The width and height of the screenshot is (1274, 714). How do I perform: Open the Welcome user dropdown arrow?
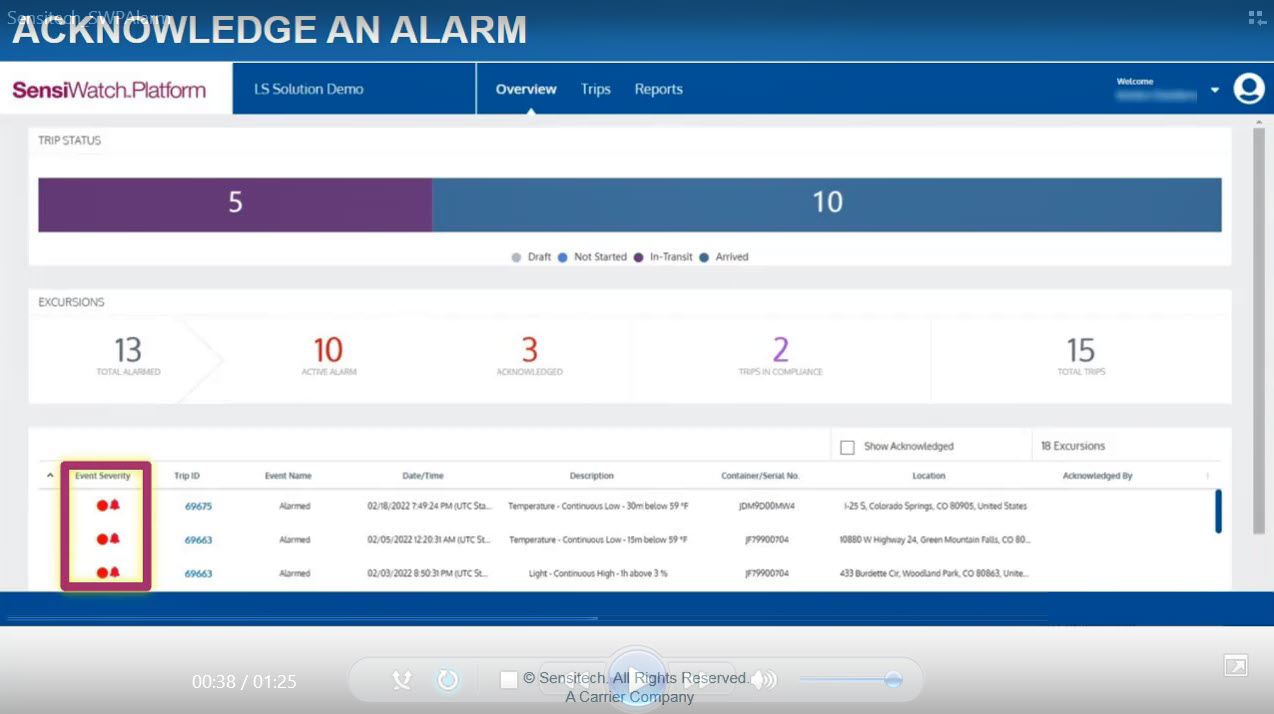[x=1214, y=90]
